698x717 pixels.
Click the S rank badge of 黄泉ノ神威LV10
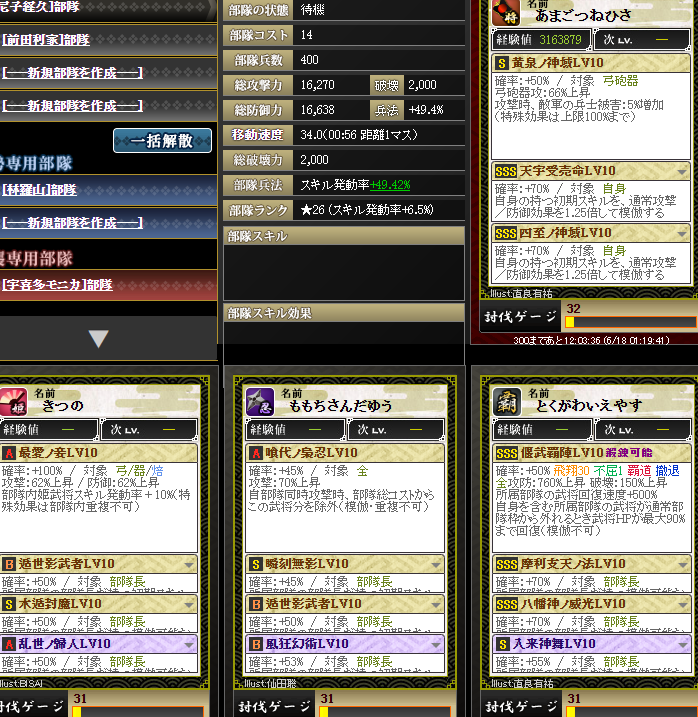502,63
